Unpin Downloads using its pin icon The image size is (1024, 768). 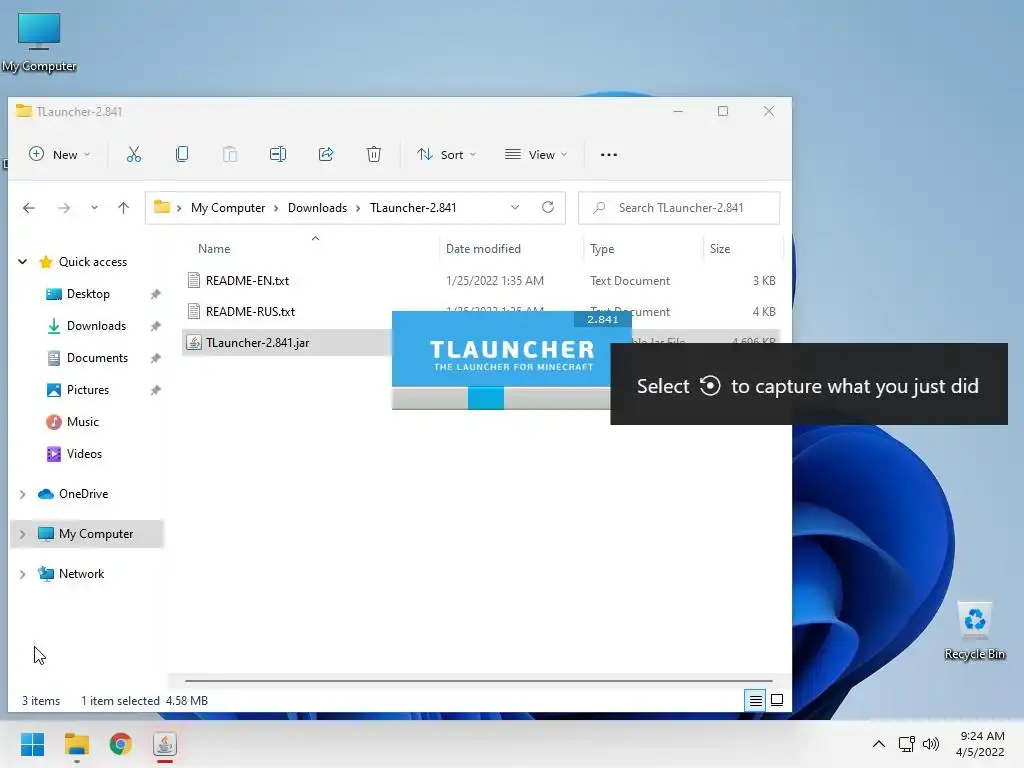point(155,326)
